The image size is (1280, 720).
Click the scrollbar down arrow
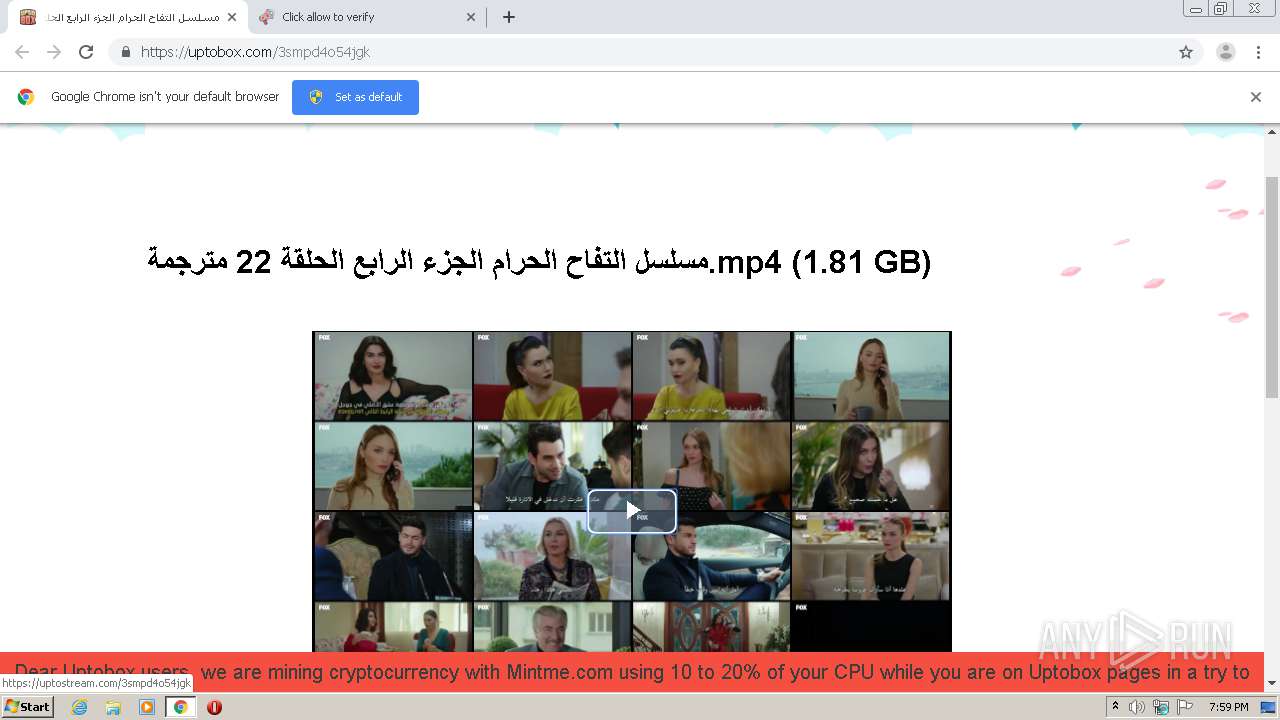(1272, 684)
